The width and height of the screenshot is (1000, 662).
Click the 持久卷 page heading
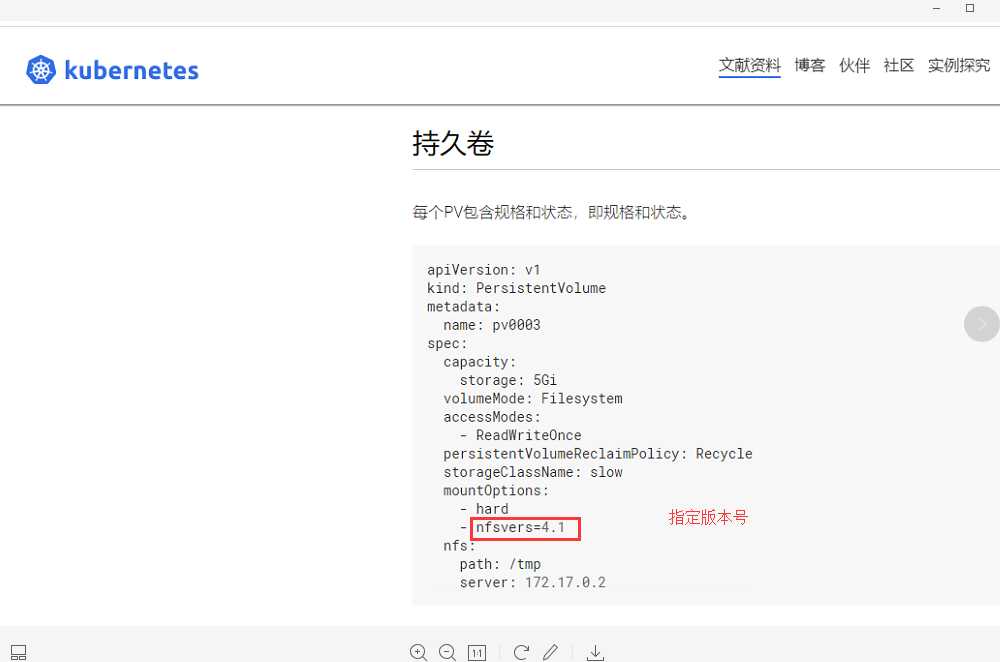(453, 143)
